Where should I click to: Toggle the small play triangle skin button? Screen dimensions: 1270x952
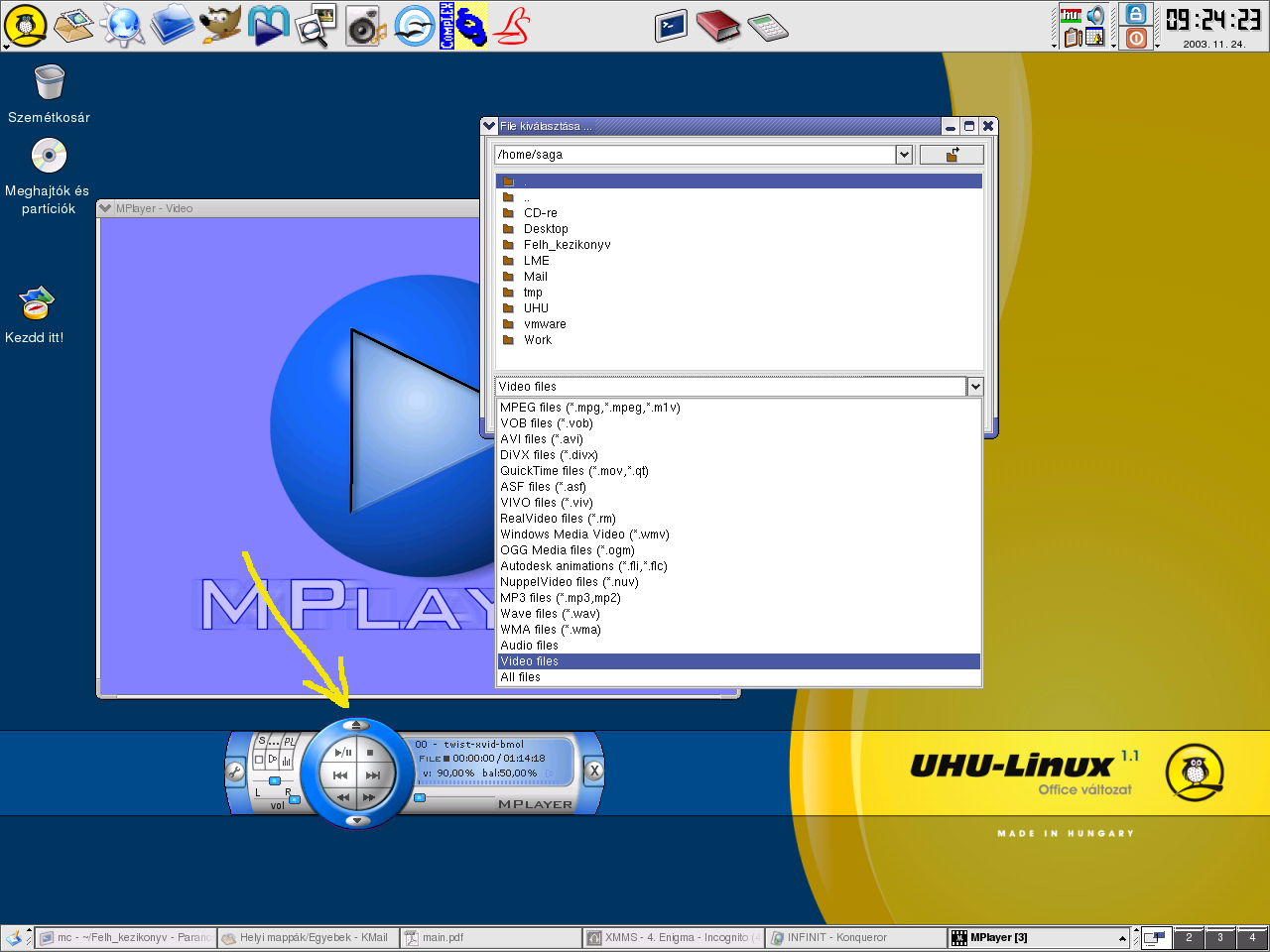(x=273, y=760)
